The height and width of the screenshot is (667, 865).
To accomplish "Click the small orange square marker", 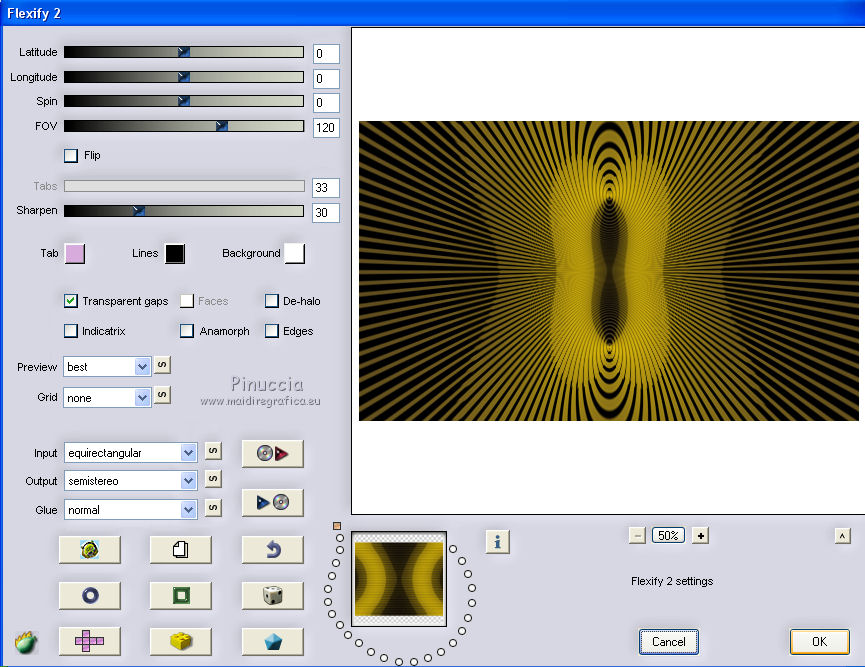I will coord(337,526).
